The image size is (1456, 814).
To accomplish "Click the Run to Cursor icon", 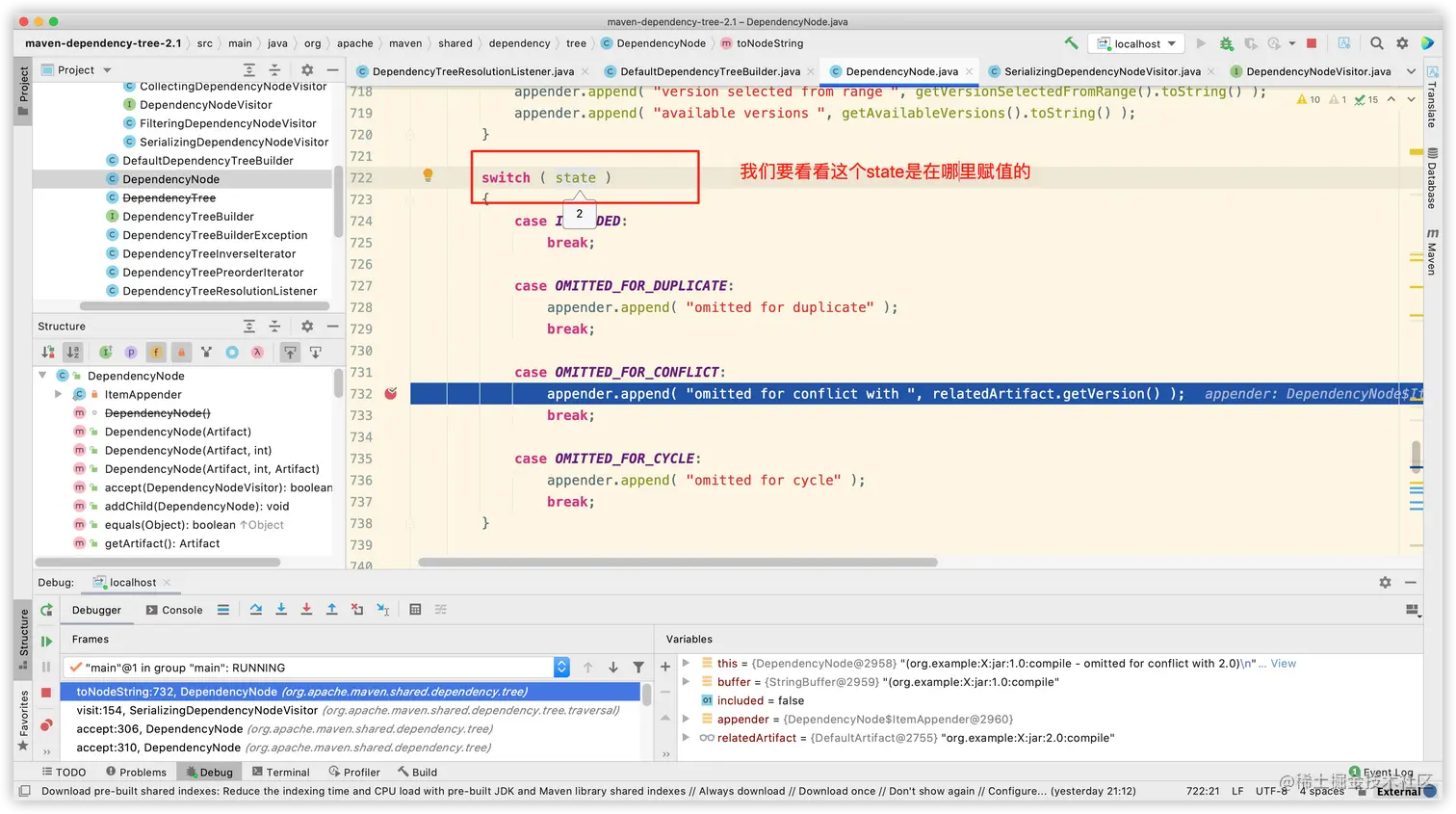I will coord(382,610).
